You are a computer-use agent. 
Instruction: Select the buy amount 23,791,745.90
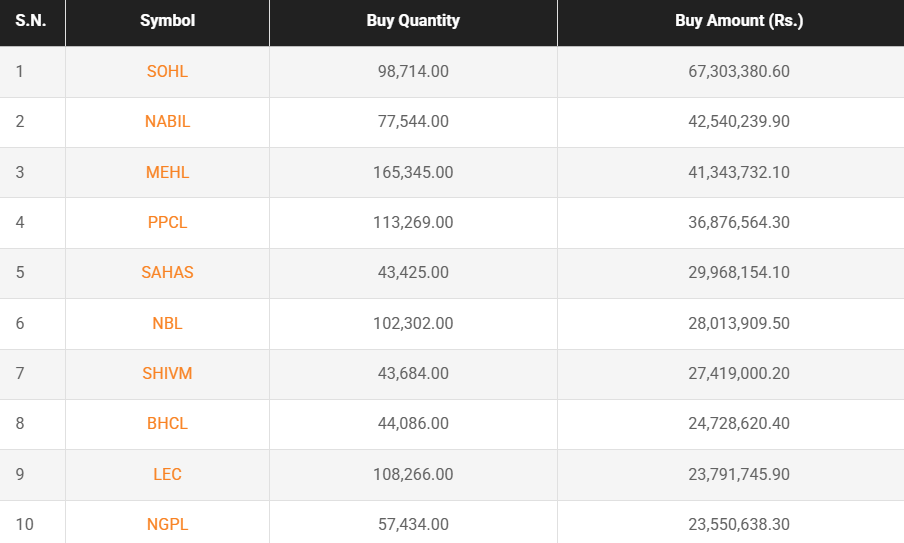[739, 474]
